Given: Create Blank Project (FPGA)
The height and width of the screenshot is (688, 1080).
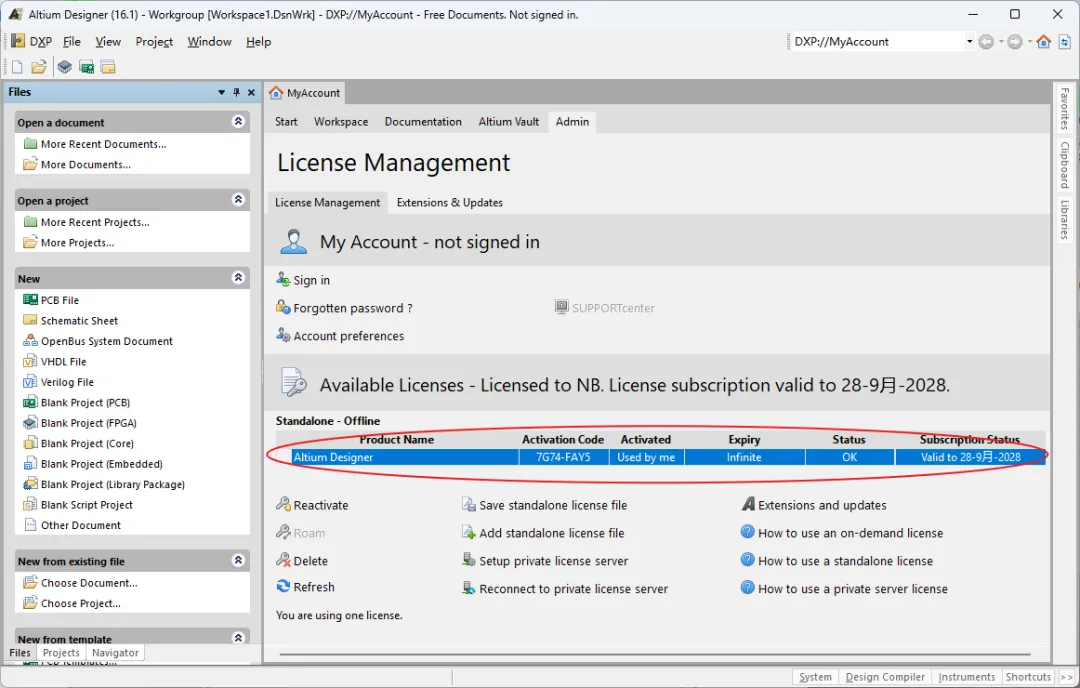Looking at the screenshot, I should (x=89, y=423).
